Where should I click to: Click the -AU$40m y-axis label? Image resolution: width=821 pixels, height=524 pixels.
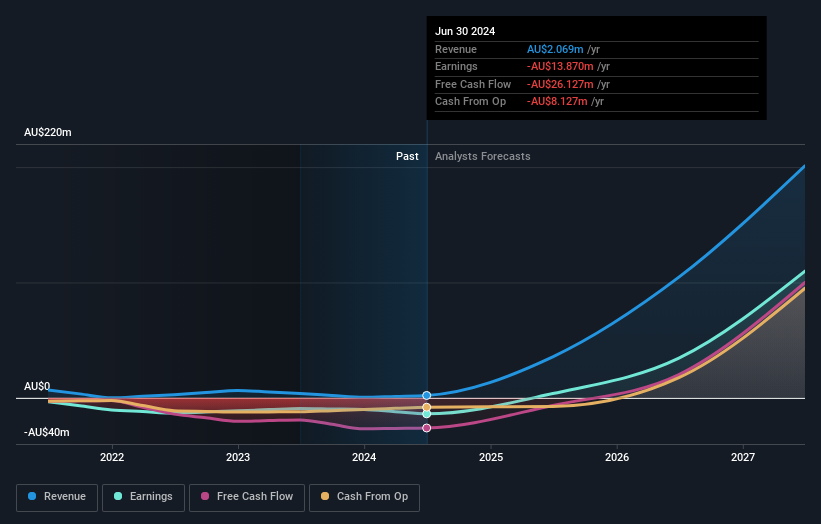click(x=47, y=432)
